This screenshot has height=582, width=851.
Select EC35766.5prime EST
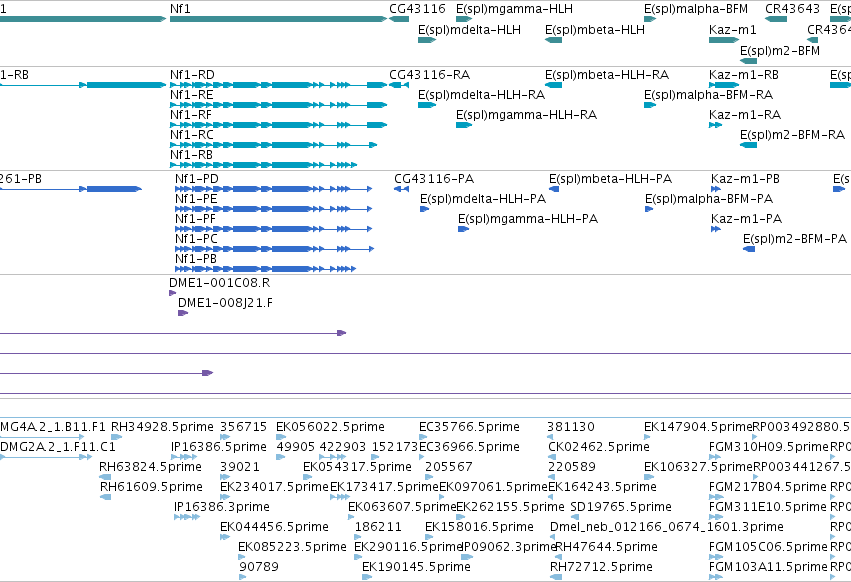pos(423,437)
